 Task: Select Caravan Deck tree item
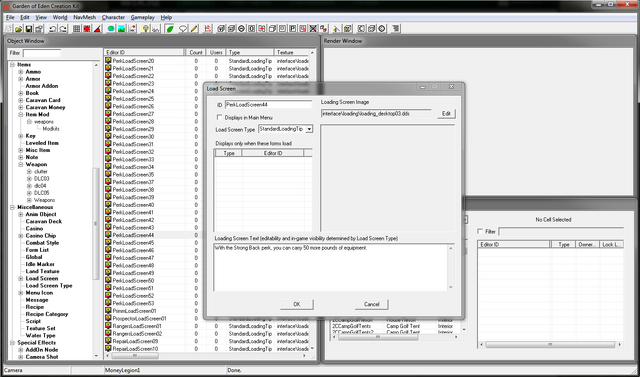tap(44, 222)
